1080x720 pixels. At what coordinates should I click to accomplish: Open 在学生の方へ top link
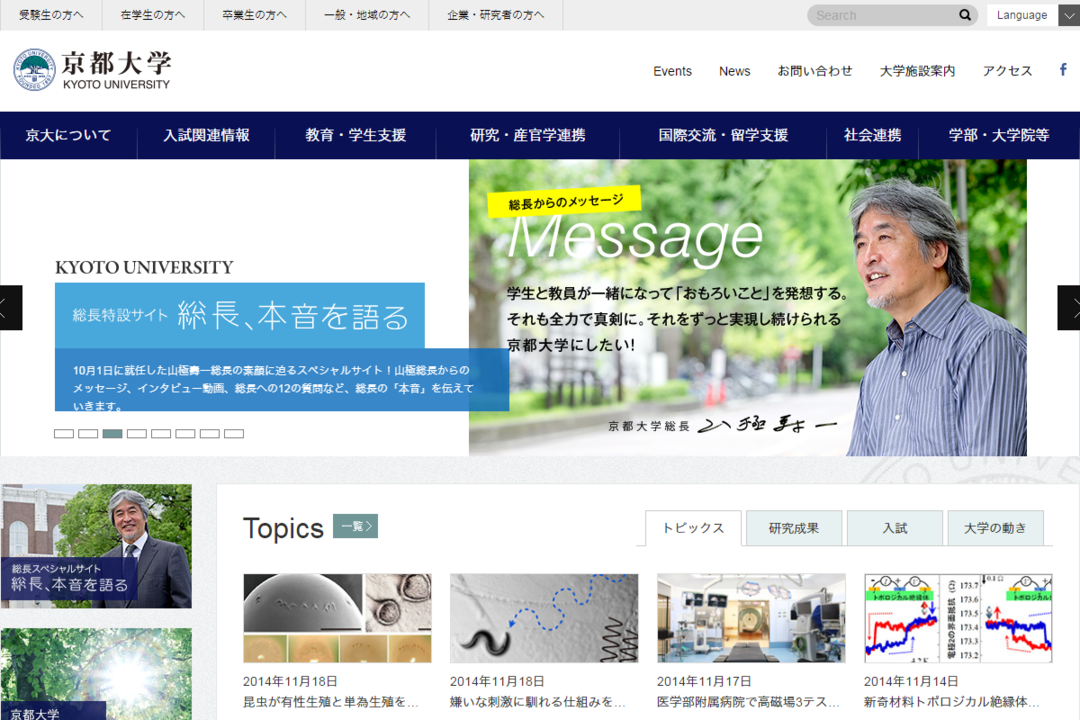coord(153,14)
